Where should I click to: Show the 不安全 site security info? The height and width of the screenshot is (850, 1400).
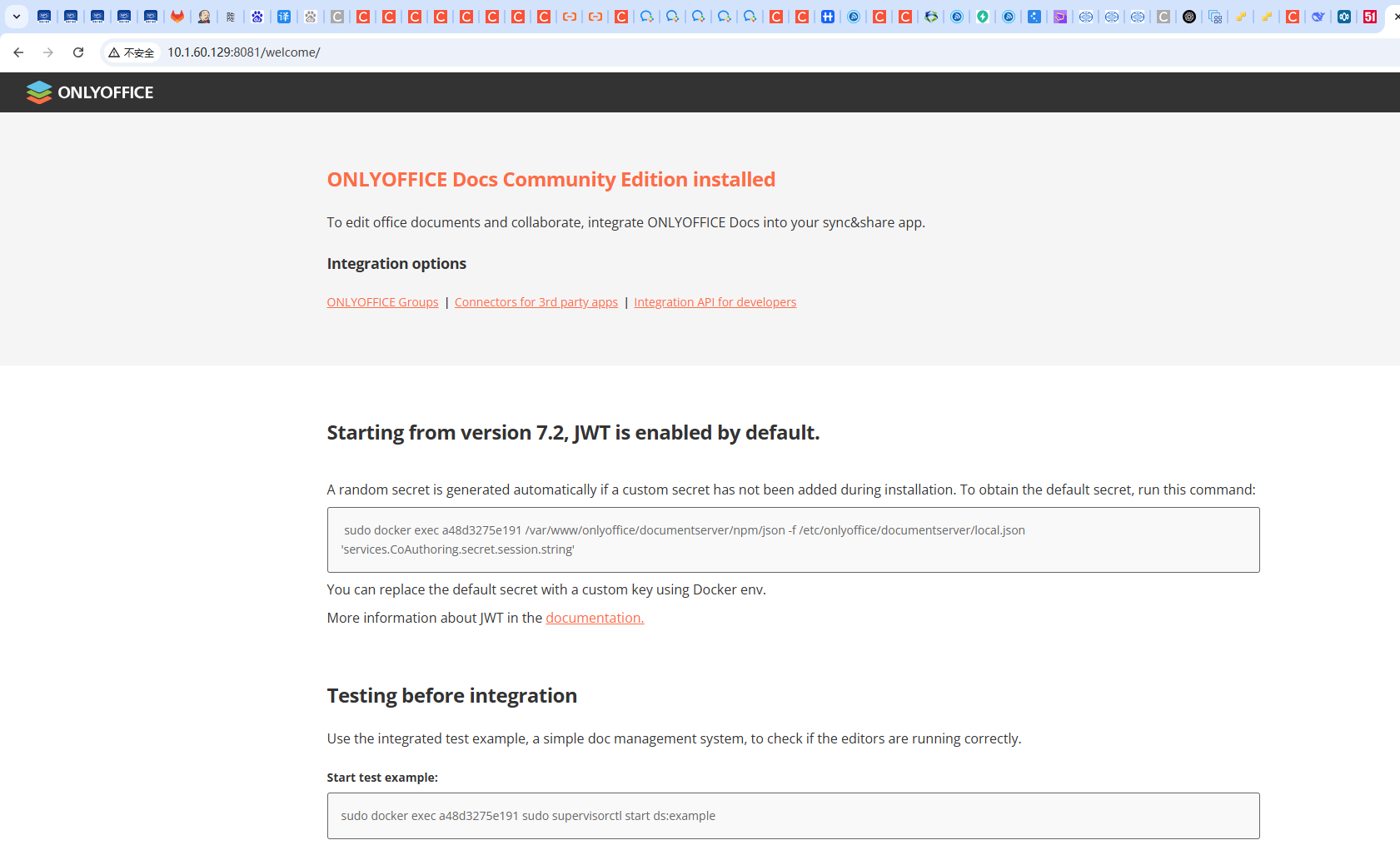click(132, 52)
